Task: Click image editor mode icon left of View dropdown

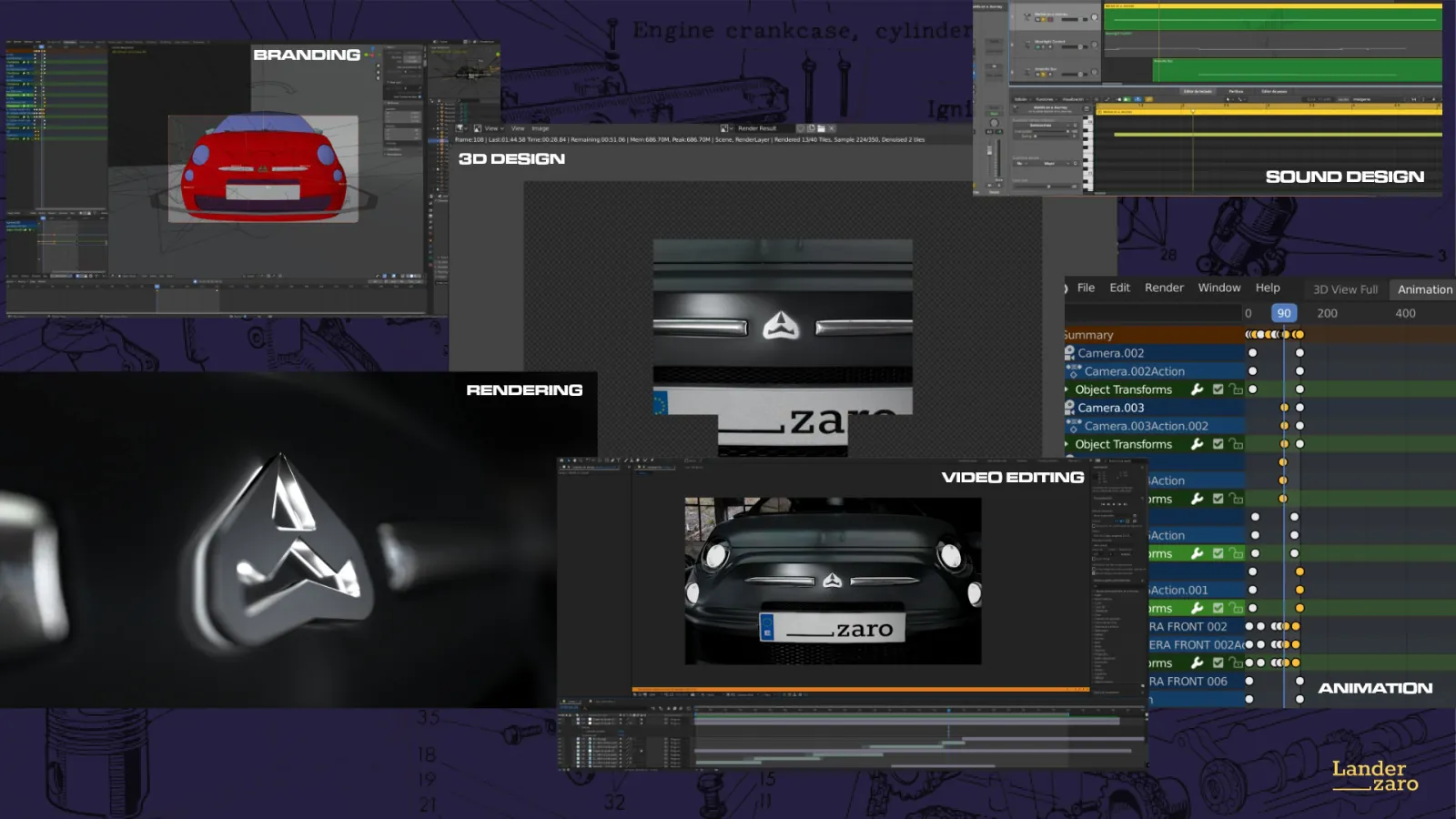Action: (478, 128)
